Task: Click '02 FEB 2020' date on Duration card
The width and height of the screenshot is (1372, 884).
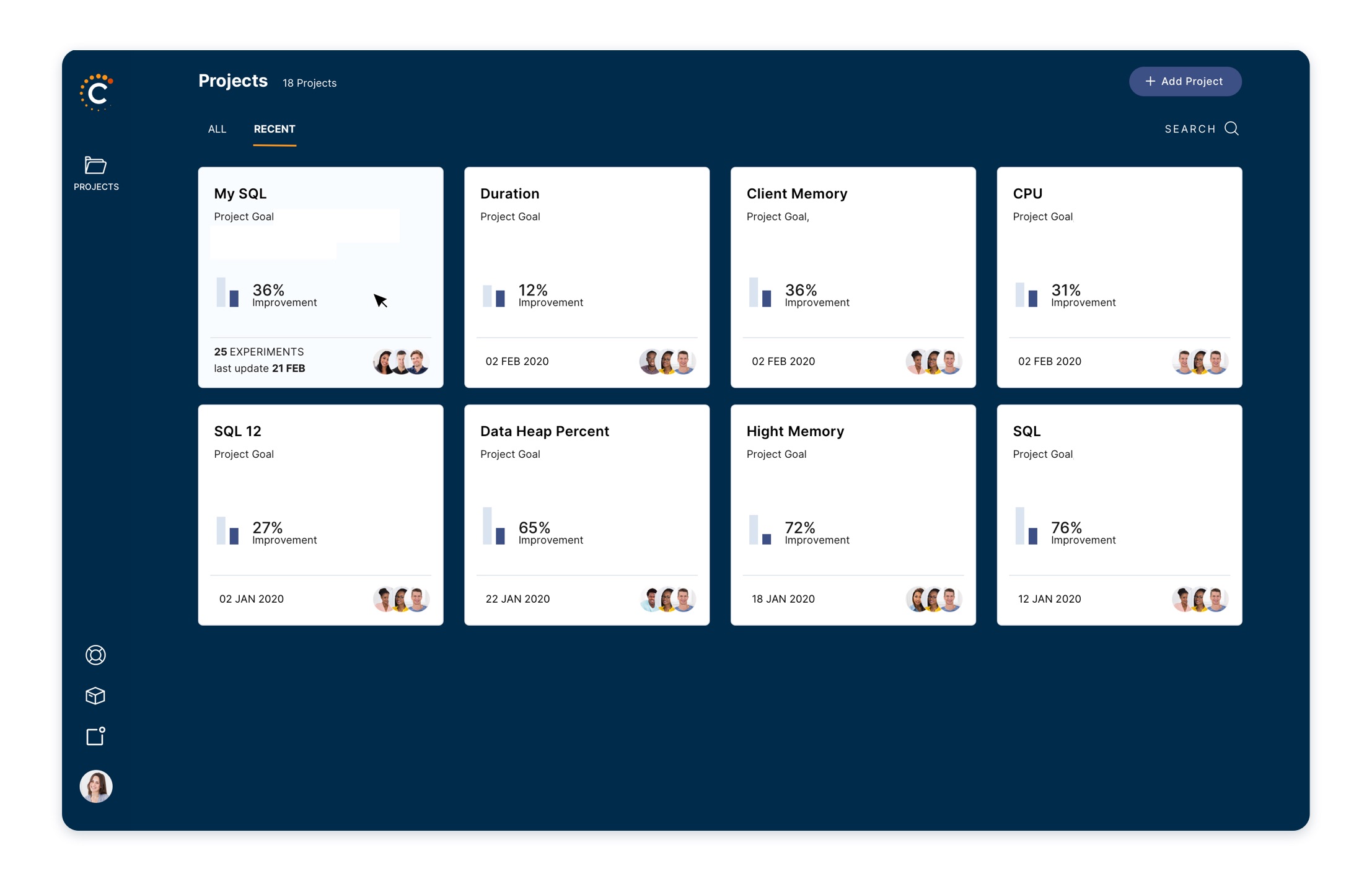Action: pos(517,361)
